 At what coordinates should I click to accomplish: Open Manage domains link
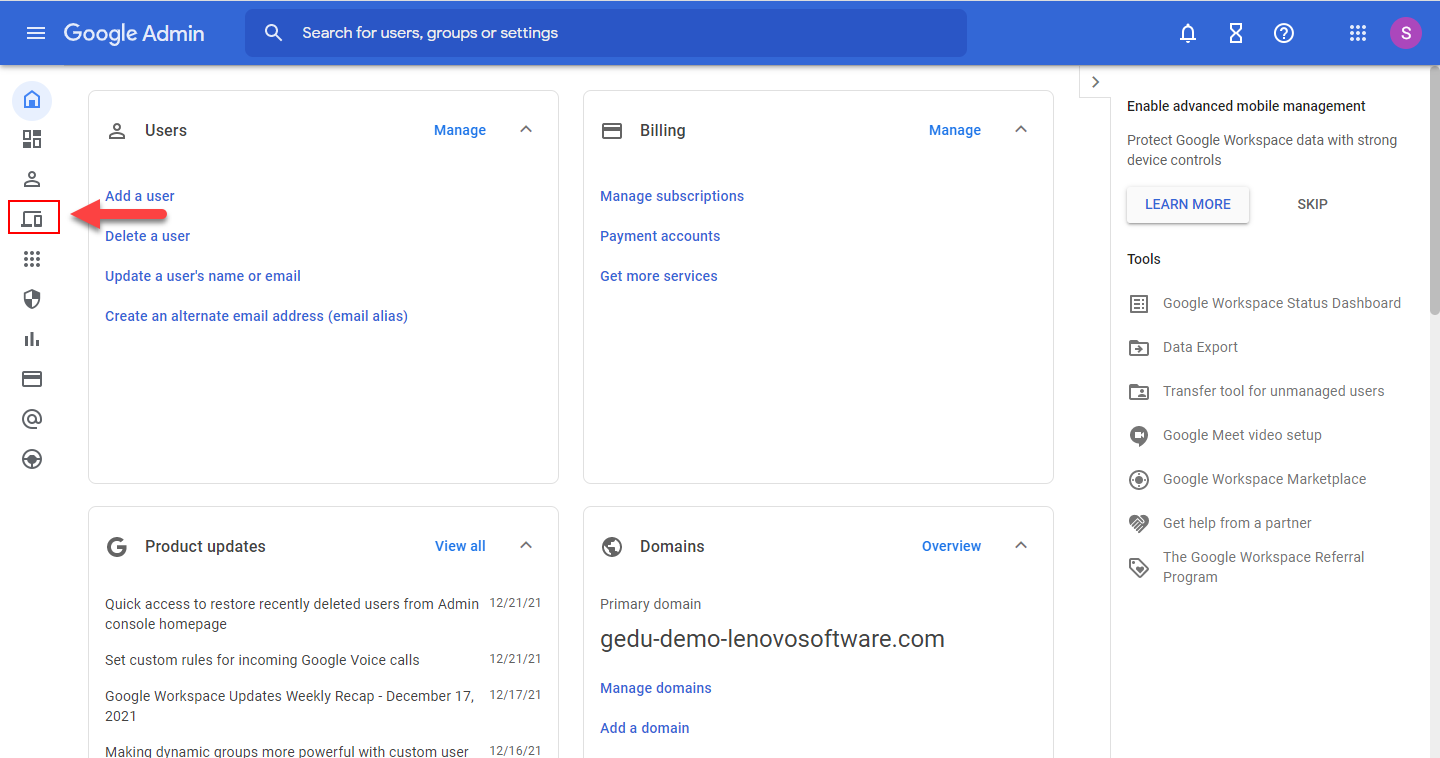pos(656,688)
